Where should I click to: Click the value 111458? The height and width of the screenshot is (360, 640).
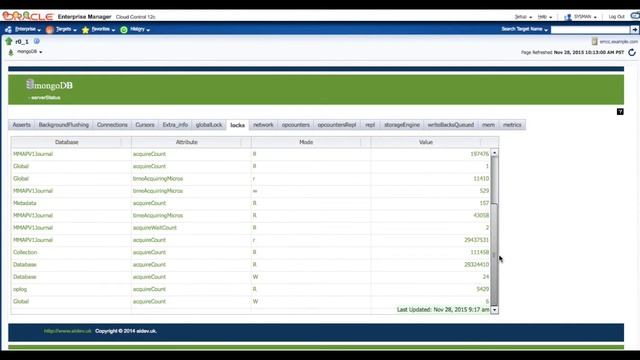[x=480, y=252]
